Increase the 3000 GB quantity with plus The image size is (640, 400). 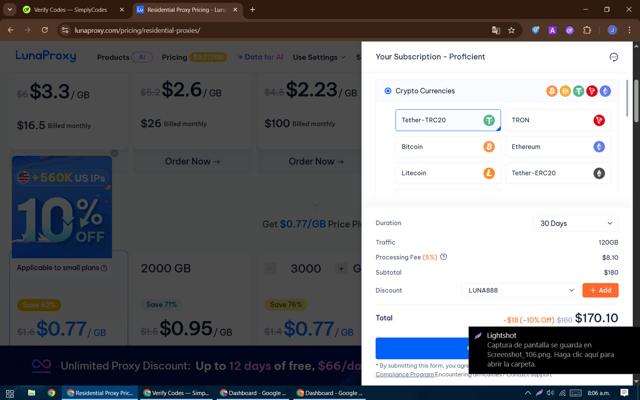(341, 268)
